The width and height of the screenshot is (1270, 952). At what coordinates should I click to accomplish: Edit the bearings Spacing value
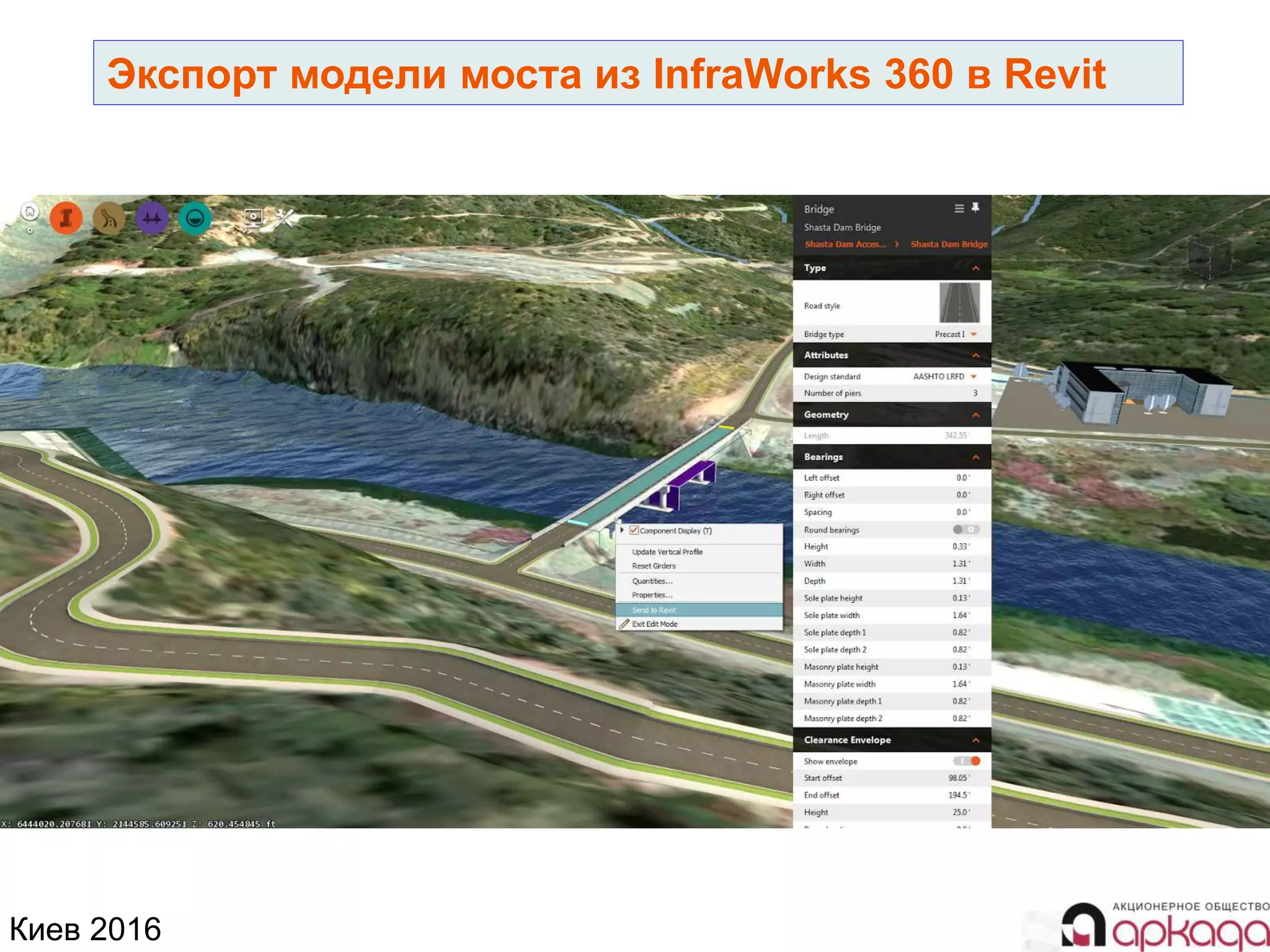963,513
